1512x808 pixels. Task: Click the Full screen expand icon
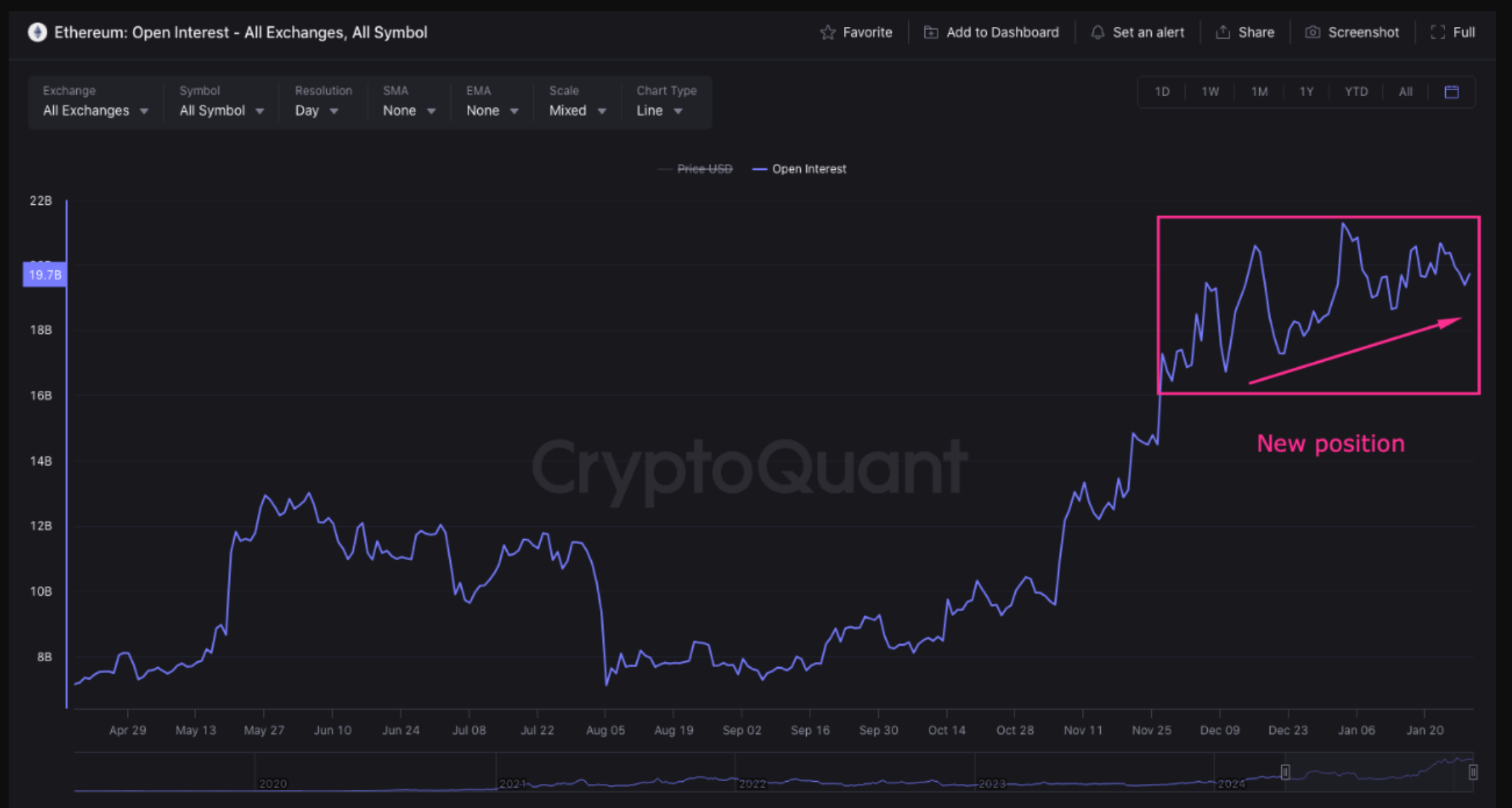pos(1437,33)
